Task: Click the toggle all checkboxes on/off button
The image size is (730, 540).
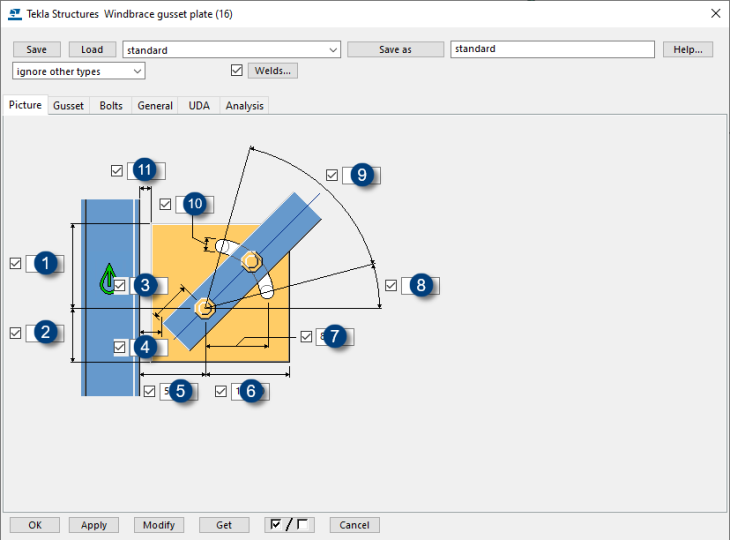Action: tap(289, 525)
